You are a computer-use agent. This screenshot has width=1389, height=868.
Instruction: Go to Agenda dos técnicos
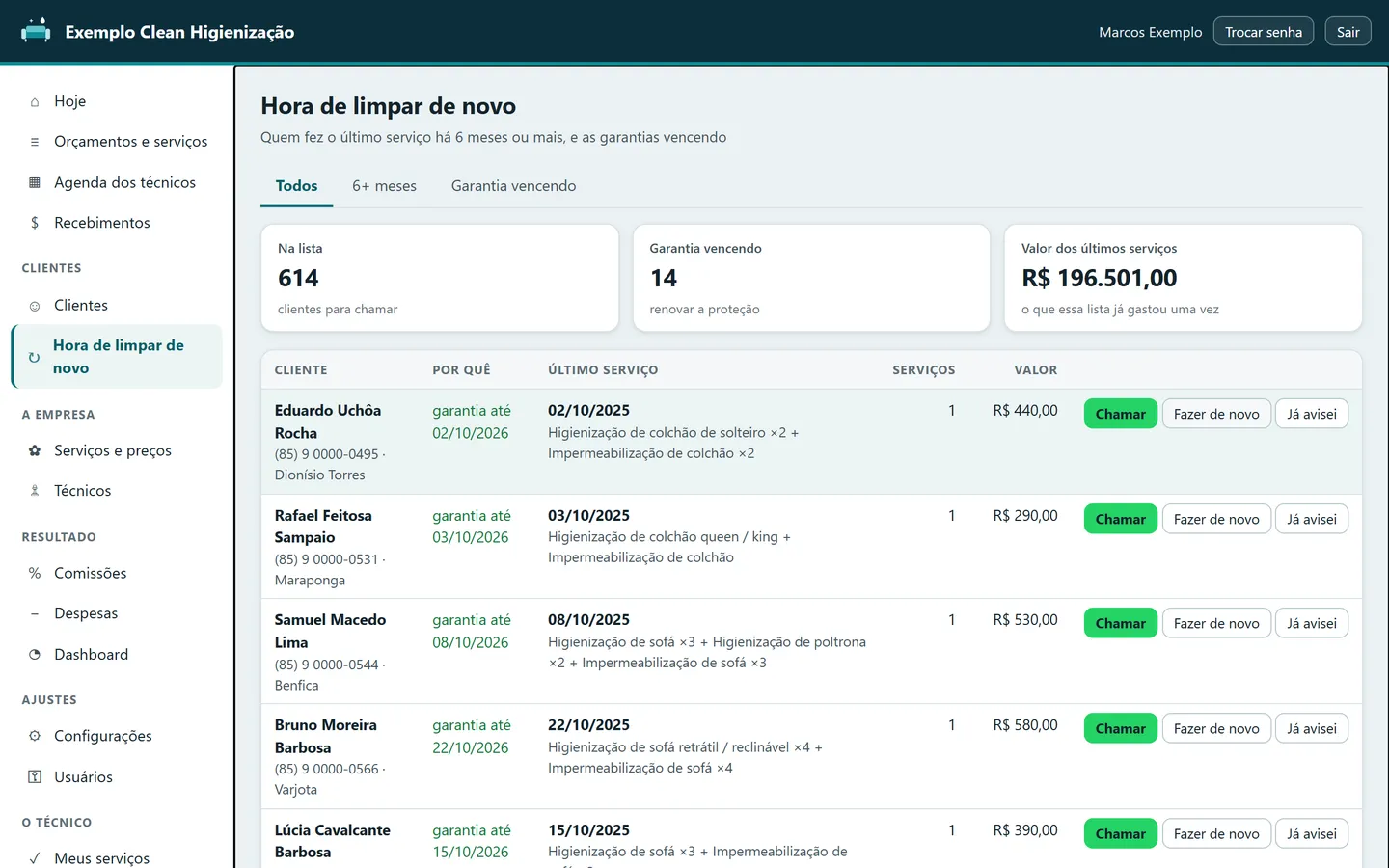pyautogui.click(x=117, y=182)
